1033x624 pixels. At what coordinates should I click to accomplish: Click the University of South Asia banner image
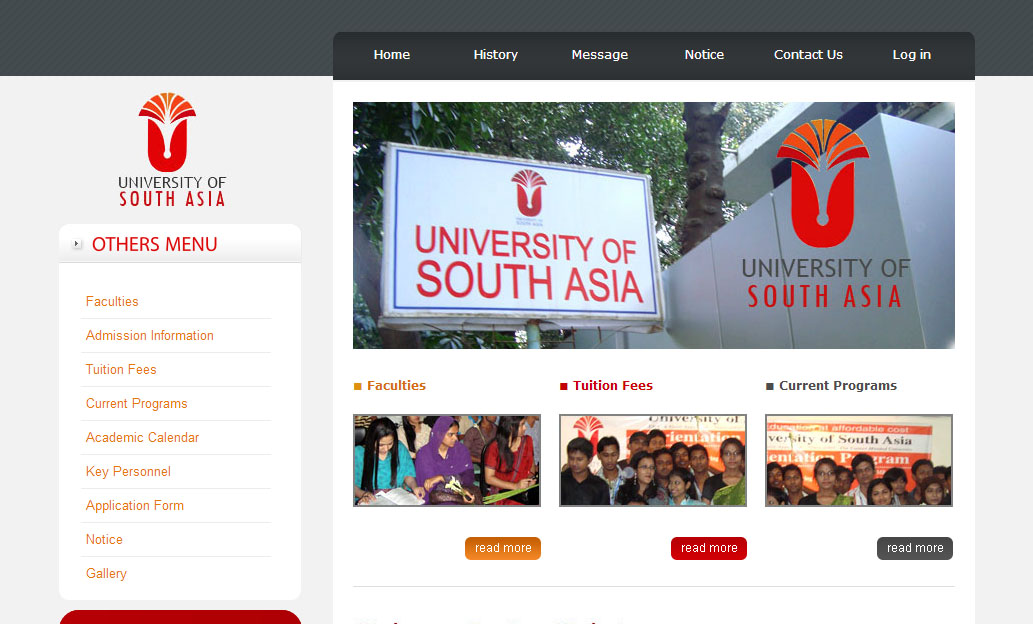click(x=654, y=225)
